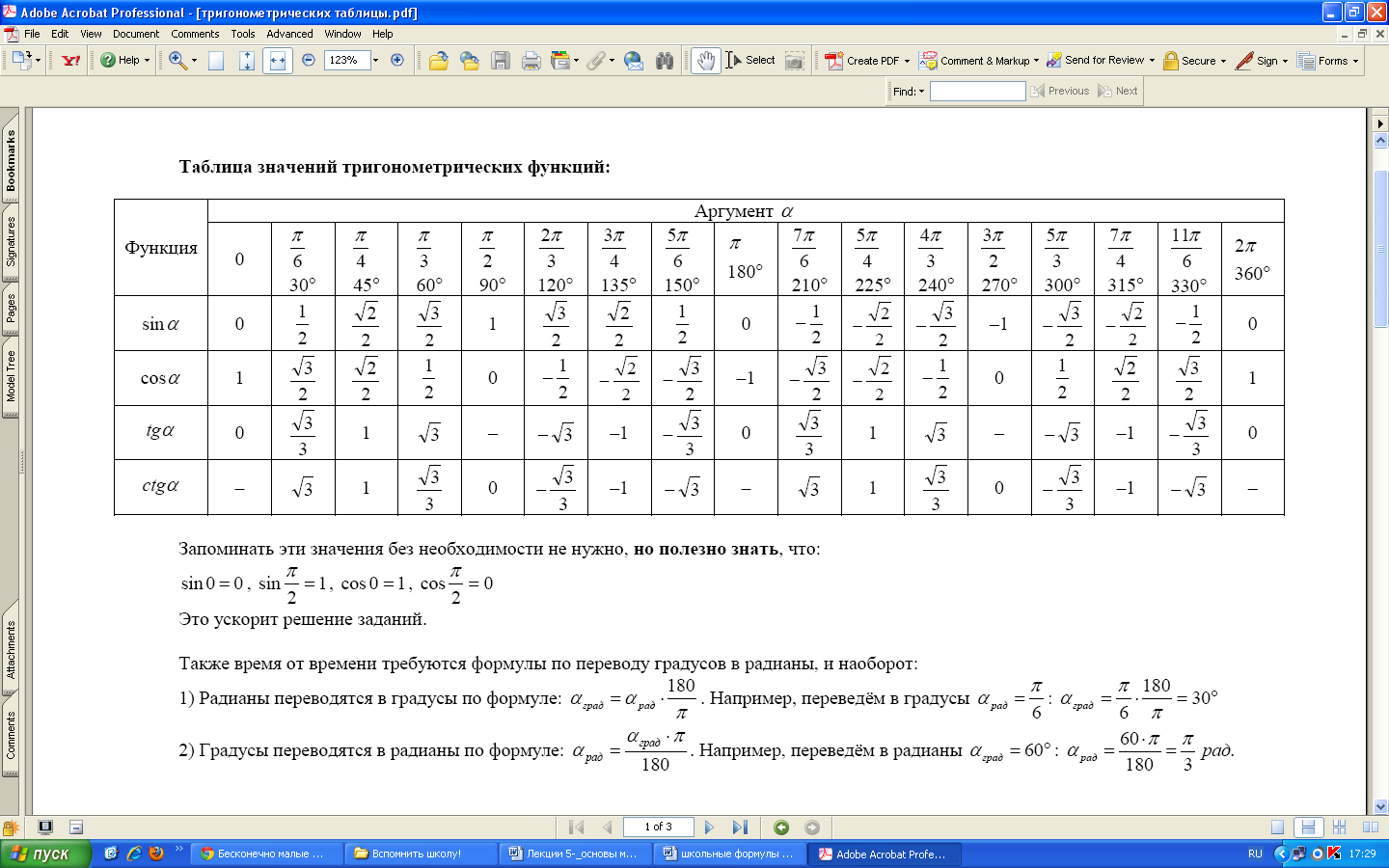Open the View menu

[x=91, y=34]
